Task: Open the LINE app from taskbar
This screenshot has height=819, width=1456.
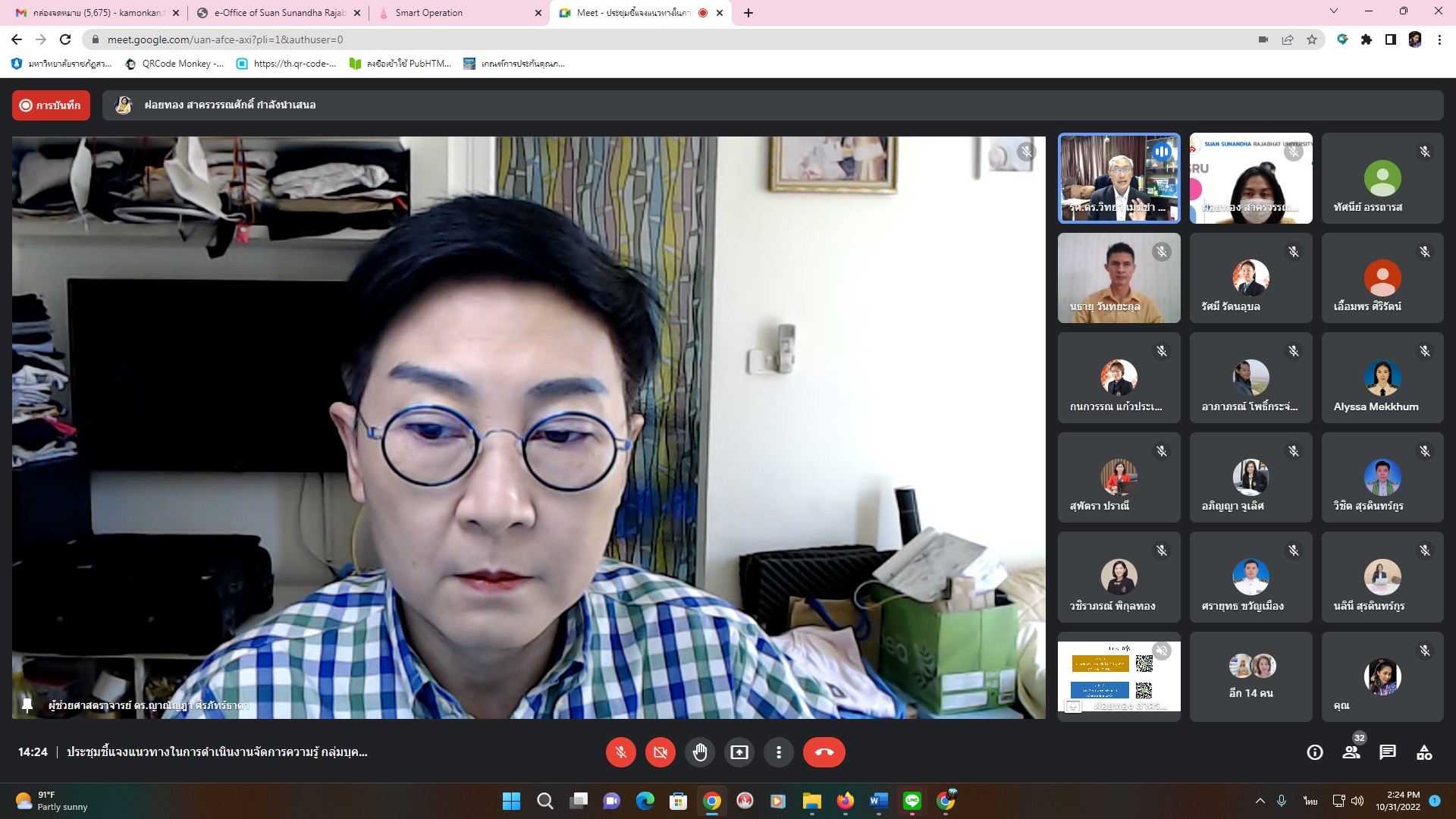Action: pyautogui.click(x=912, y=801)
